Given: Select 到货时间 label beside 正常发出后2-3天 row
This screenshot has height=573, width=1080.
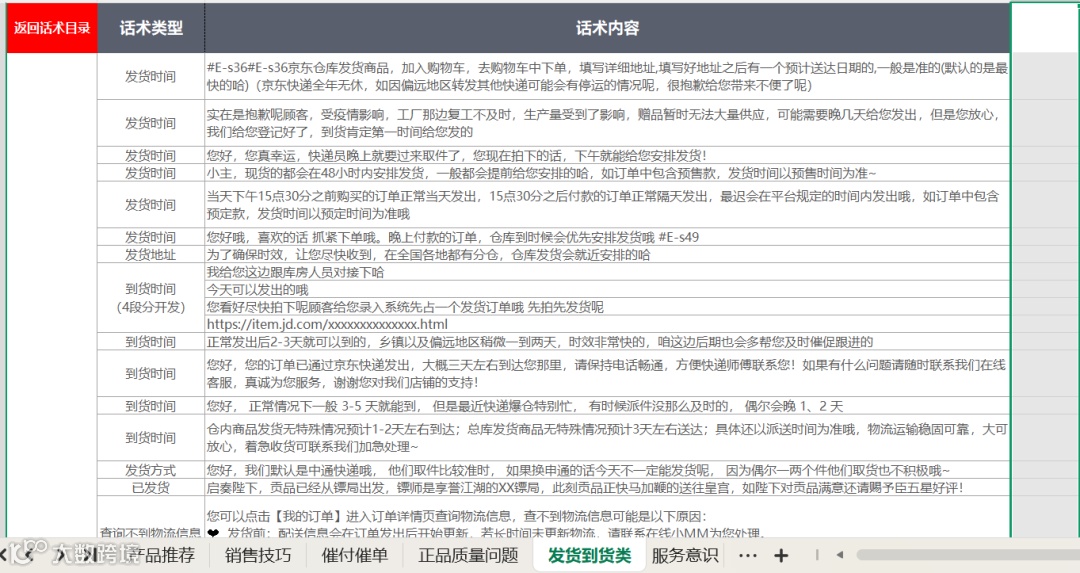Looking at the screenshot, I should tap(151, 342).
